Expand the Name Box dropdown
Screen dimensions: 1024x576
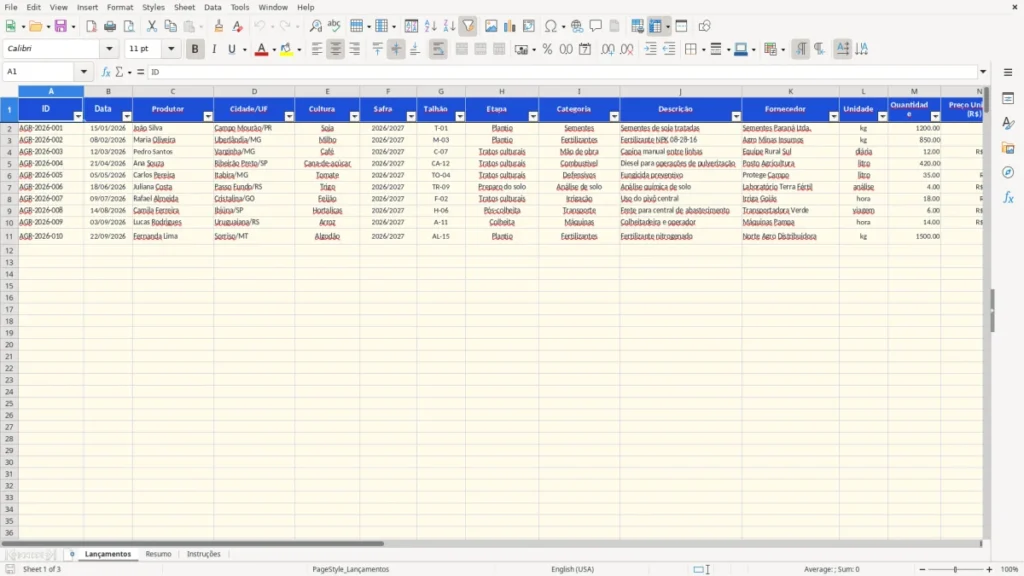click(x=84, y=72)
